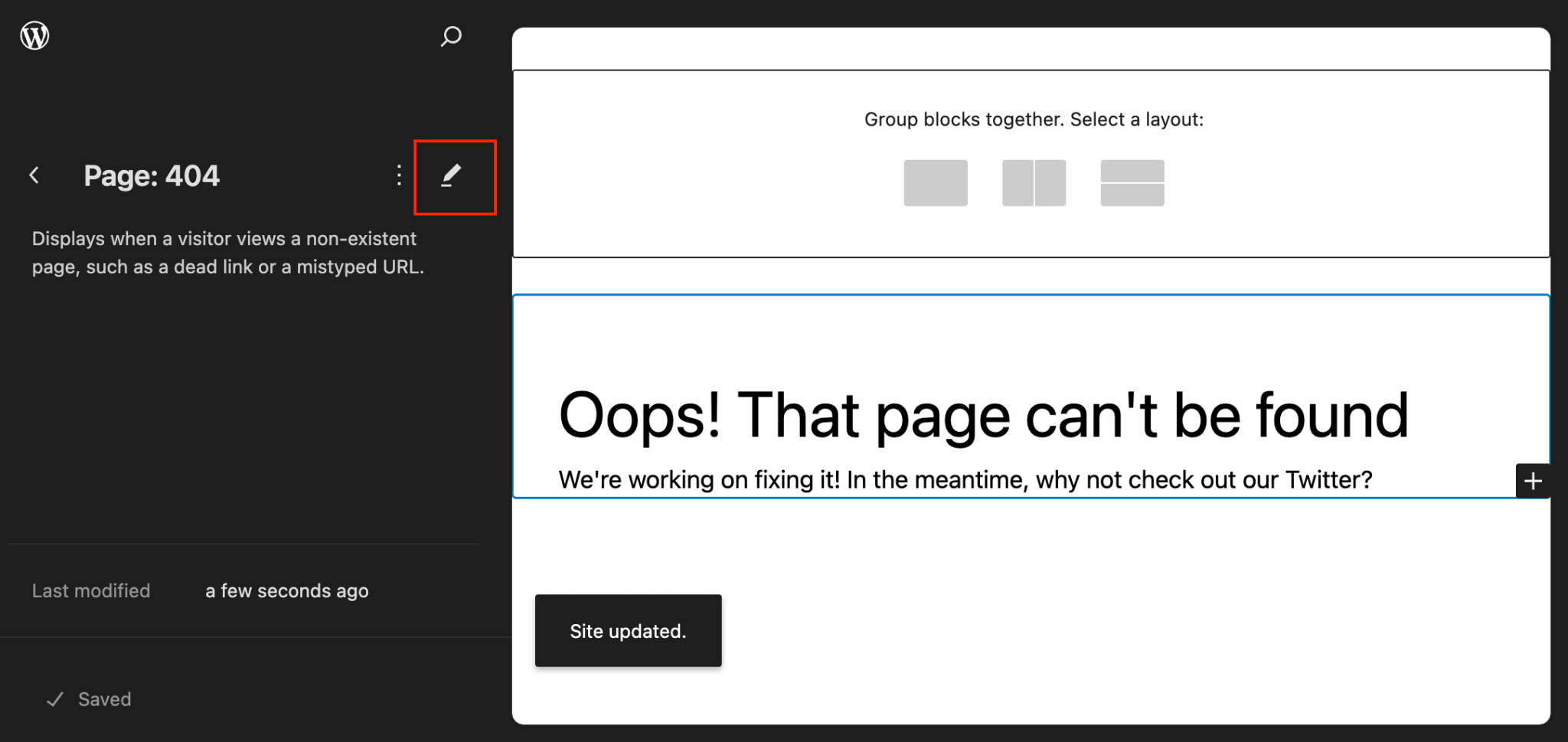Choose the Row two-column layout
This screenshot has height=742, width=1568.
pyautogui.click(x=1034, y=183)
